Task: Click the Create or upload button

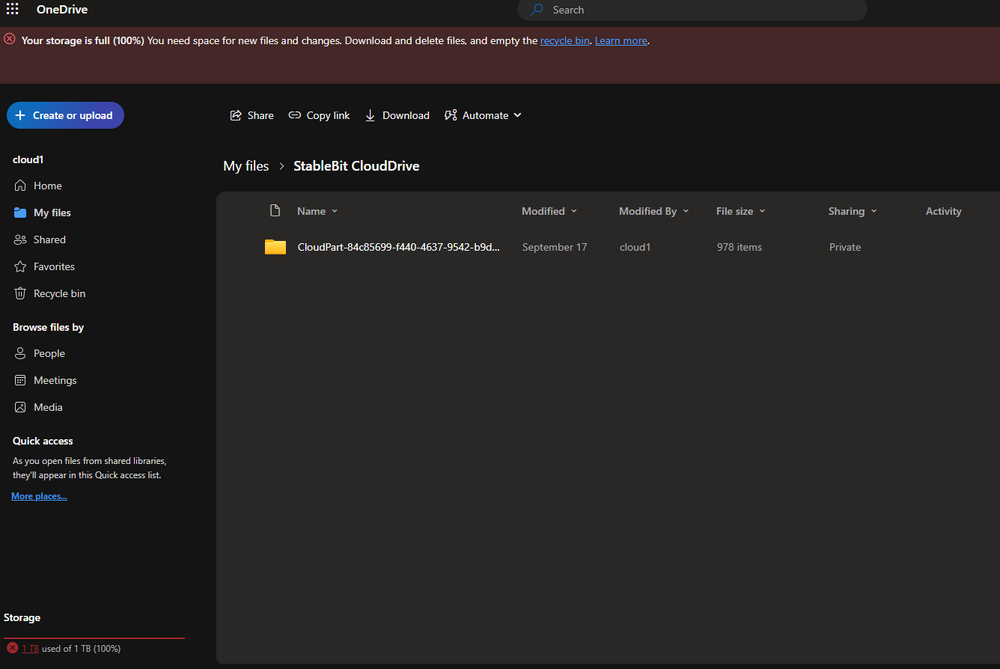Action: (65, 115)
